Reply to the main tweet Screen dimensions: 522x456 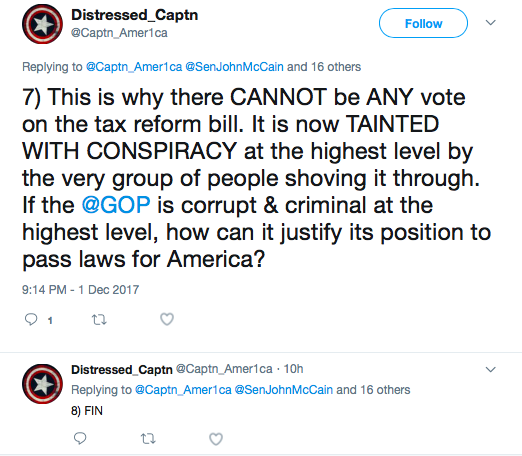(31, 319)
